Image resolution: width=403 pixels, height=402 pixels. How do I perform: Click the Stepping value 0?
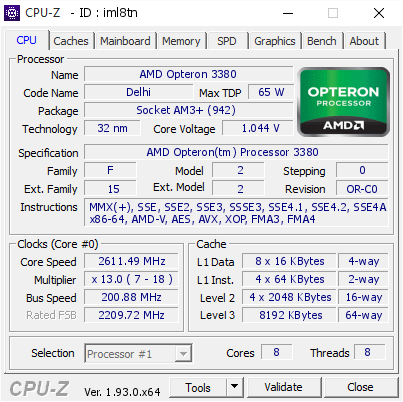tap(362, 170)
